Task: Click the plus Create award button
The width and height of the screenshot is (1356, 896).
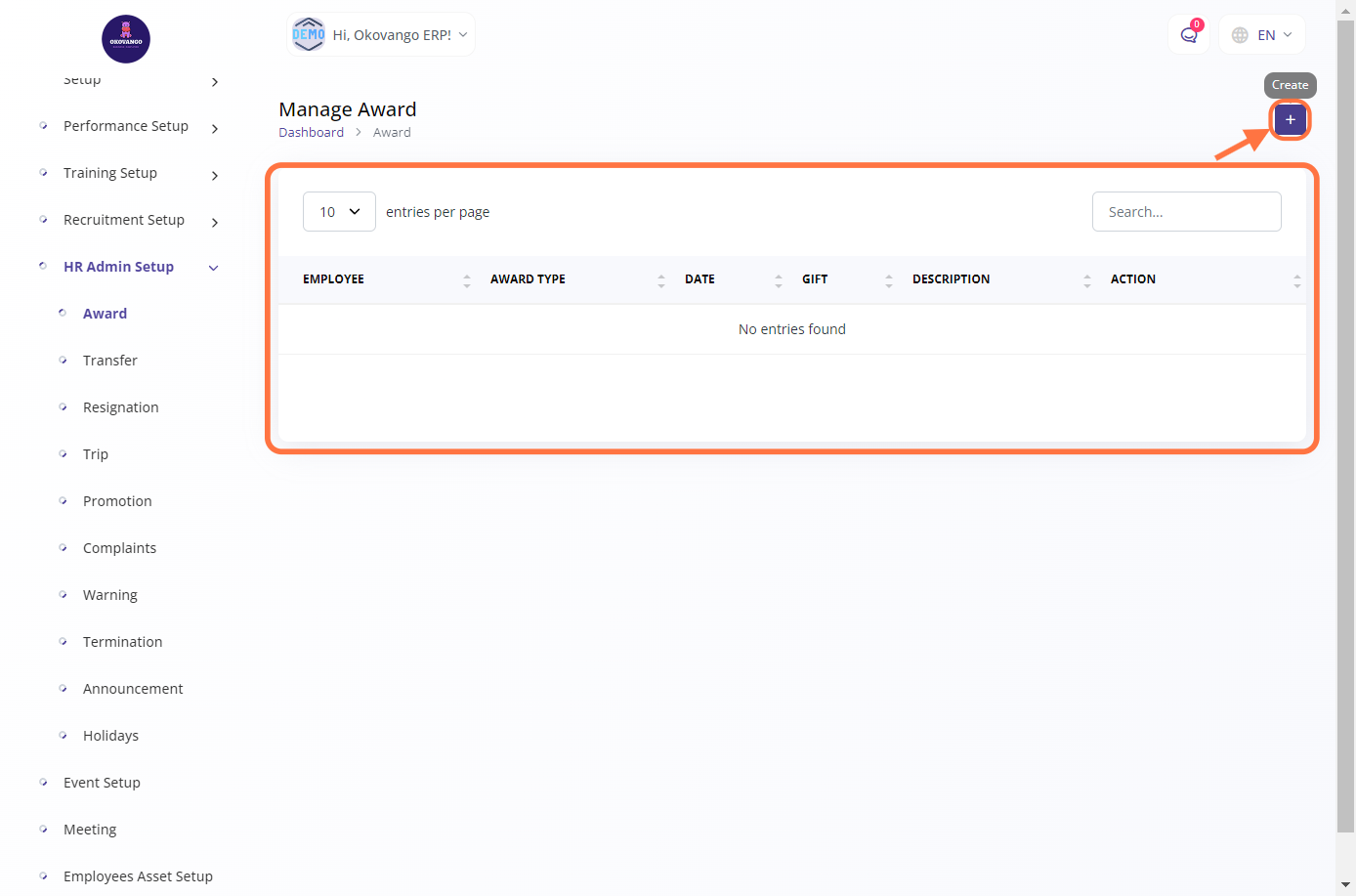Action: tap(1290, 119)
